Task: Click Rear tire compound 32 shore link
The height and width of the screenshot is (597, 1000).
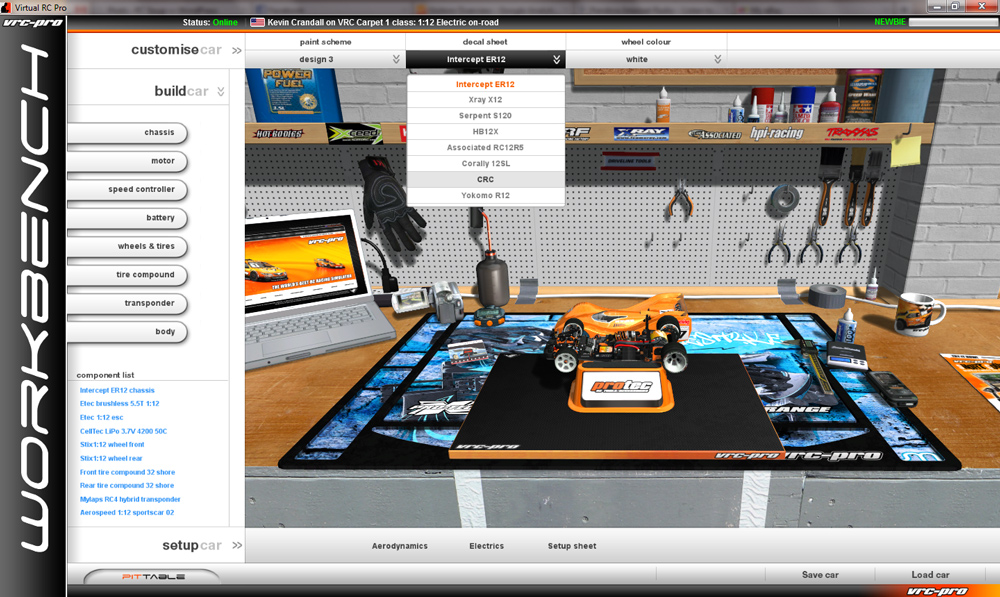Action: [127, 486]
